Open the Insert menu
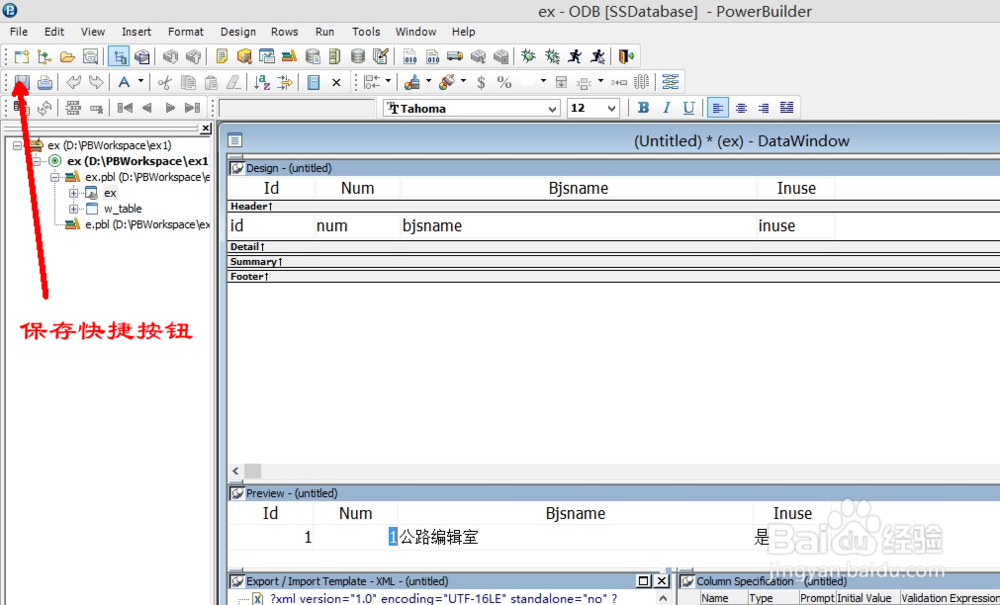The width and height of the screenshot is (1000, 605). [x=136, y=32]
